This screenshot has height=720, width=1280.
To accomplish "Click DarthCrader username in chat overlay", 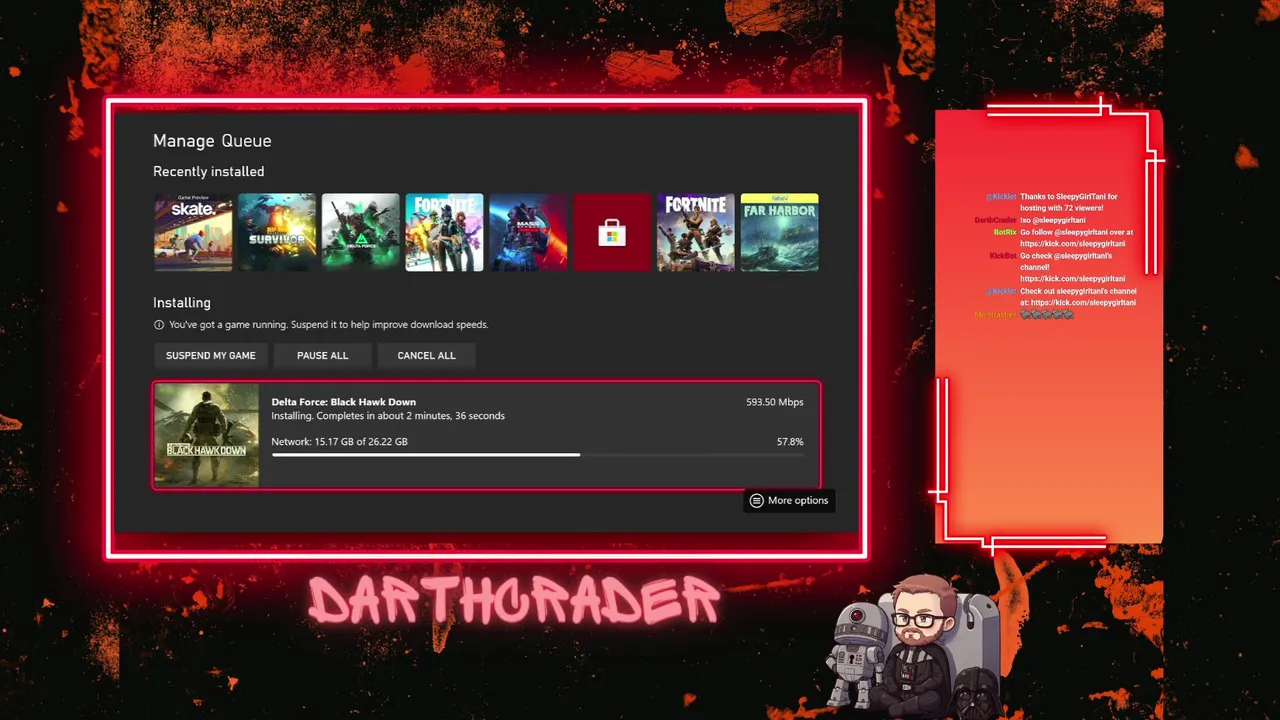I will coord(995,220).
